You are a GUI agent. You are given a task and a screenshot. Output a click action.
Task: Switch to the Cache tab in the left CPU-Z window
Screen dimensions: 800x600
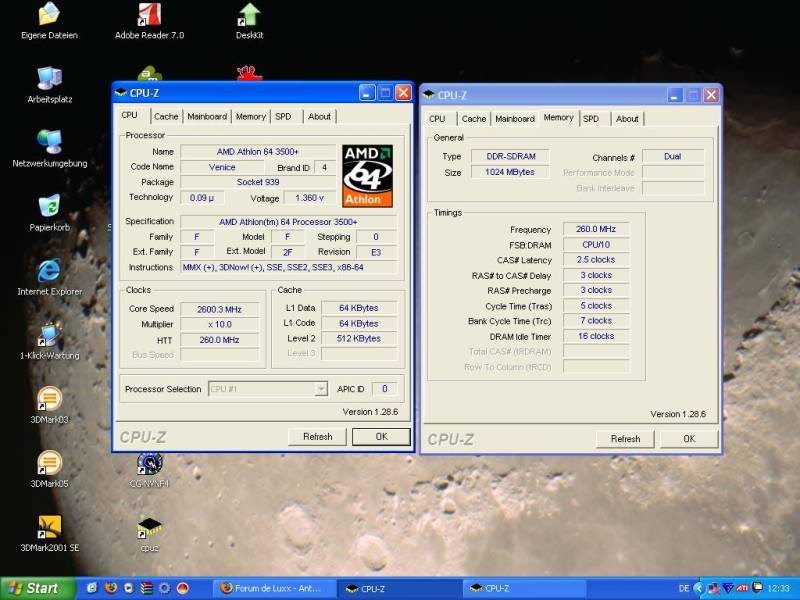166,116
